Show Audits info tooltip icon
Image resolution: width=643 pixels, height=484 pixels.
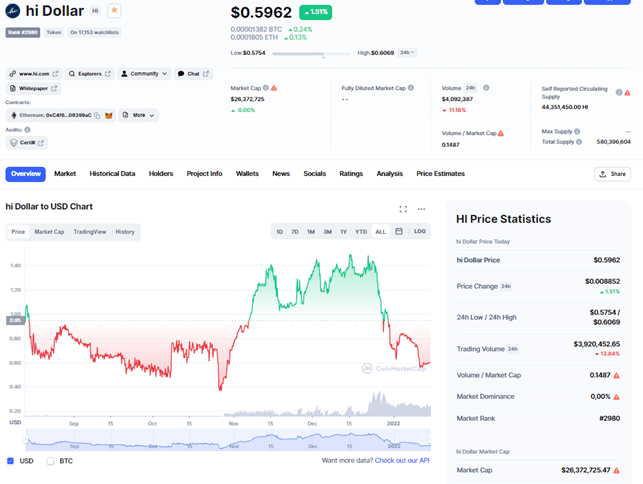27,130
